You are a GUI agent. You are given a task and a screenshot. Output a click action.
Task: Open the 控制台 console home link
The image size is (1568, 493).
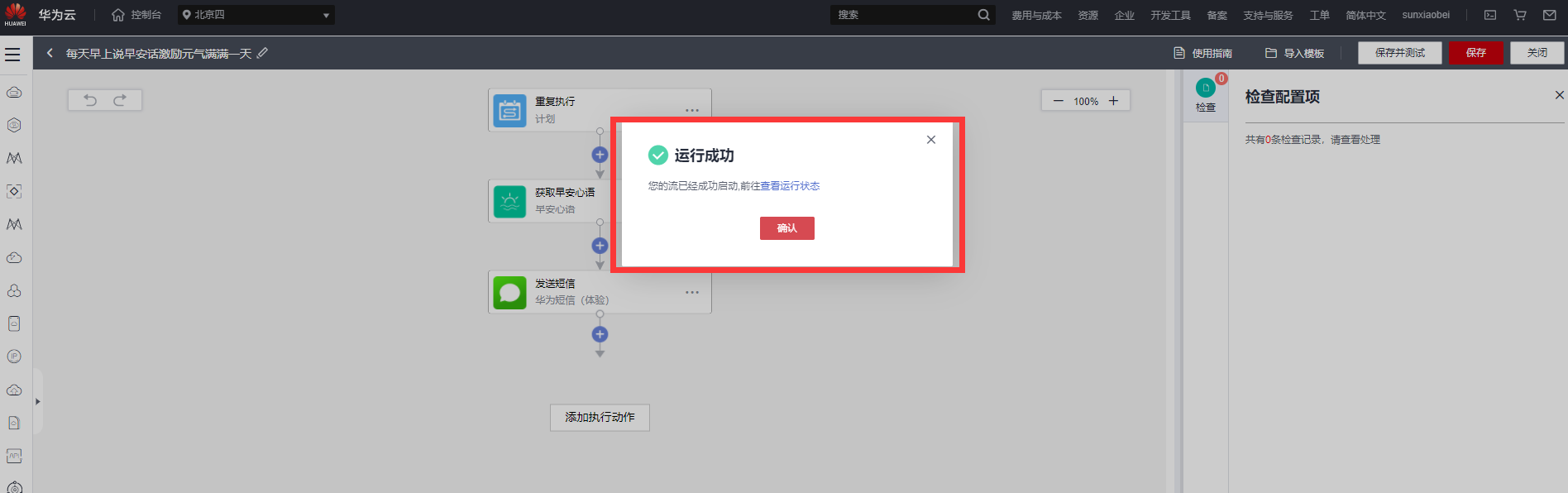tap(136, 15)
